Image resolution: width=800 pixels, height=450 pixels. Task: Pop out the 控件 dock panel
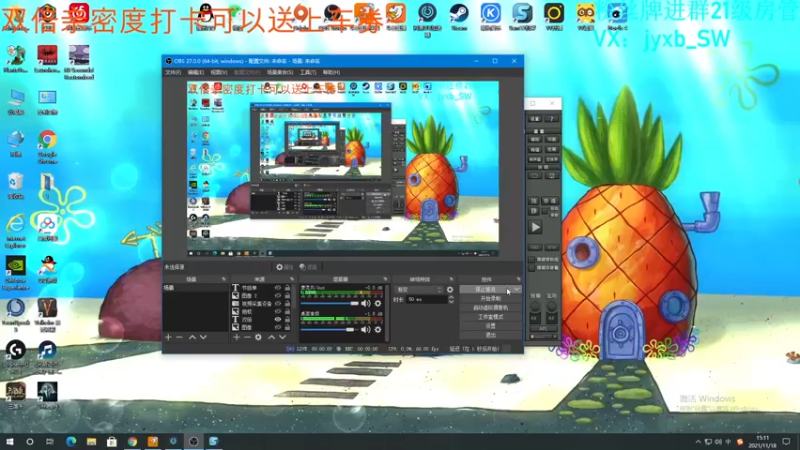tap(518, 280)
